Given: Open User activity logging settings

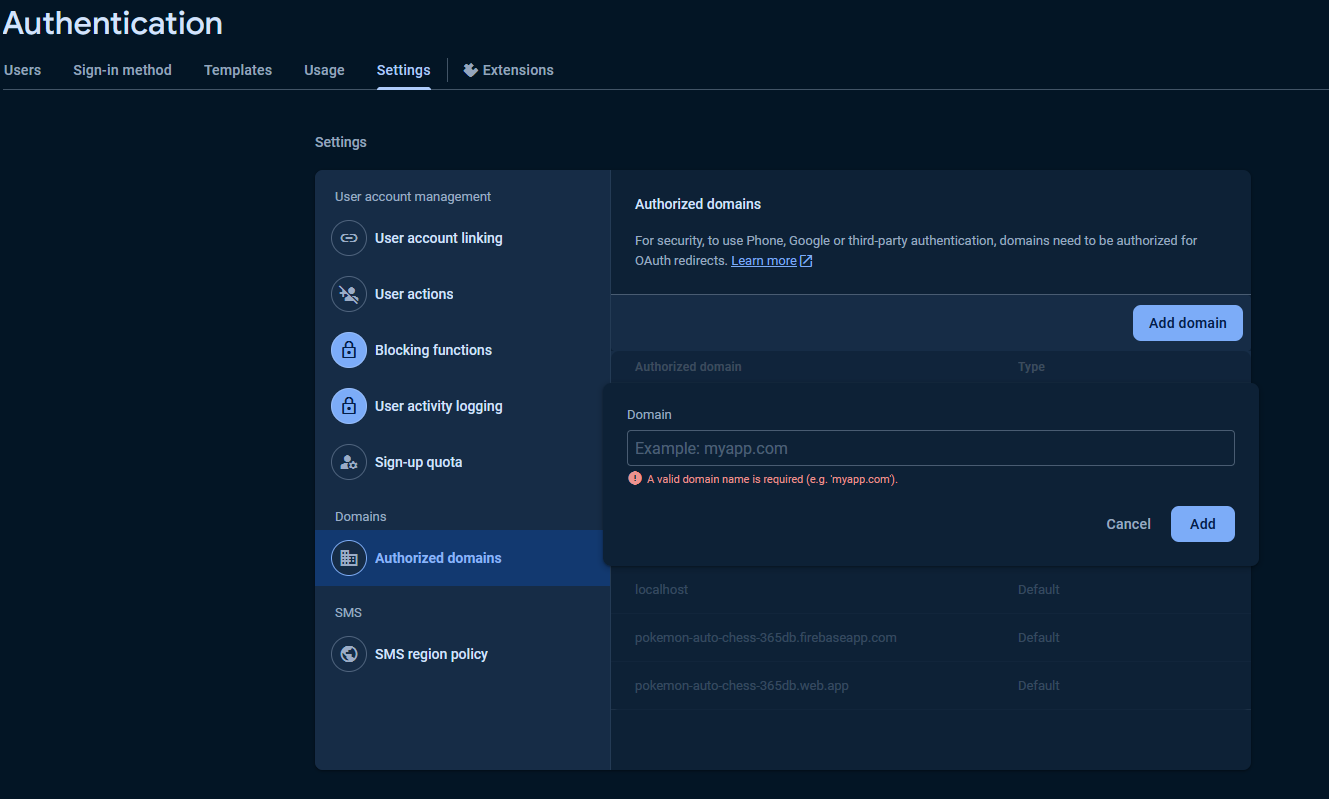Looking at the screenshot, I should tap(463, 406).
